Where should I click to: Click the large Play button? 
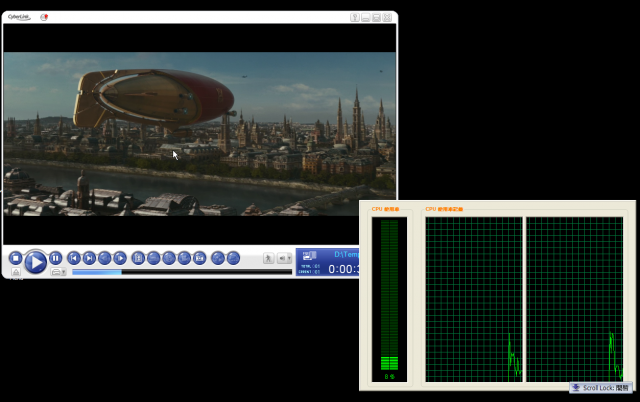coord(36,262)
